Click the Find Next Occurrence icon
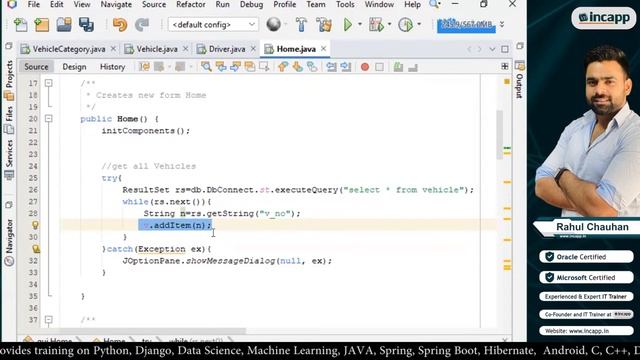 236,67
